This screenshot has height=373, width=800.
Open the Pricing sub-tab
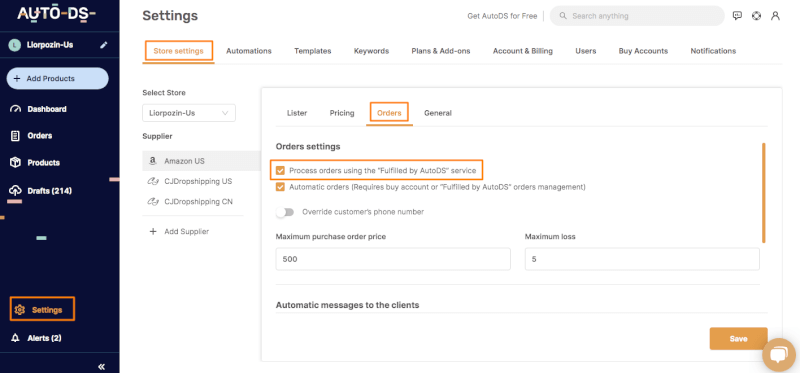pos(342,113)
